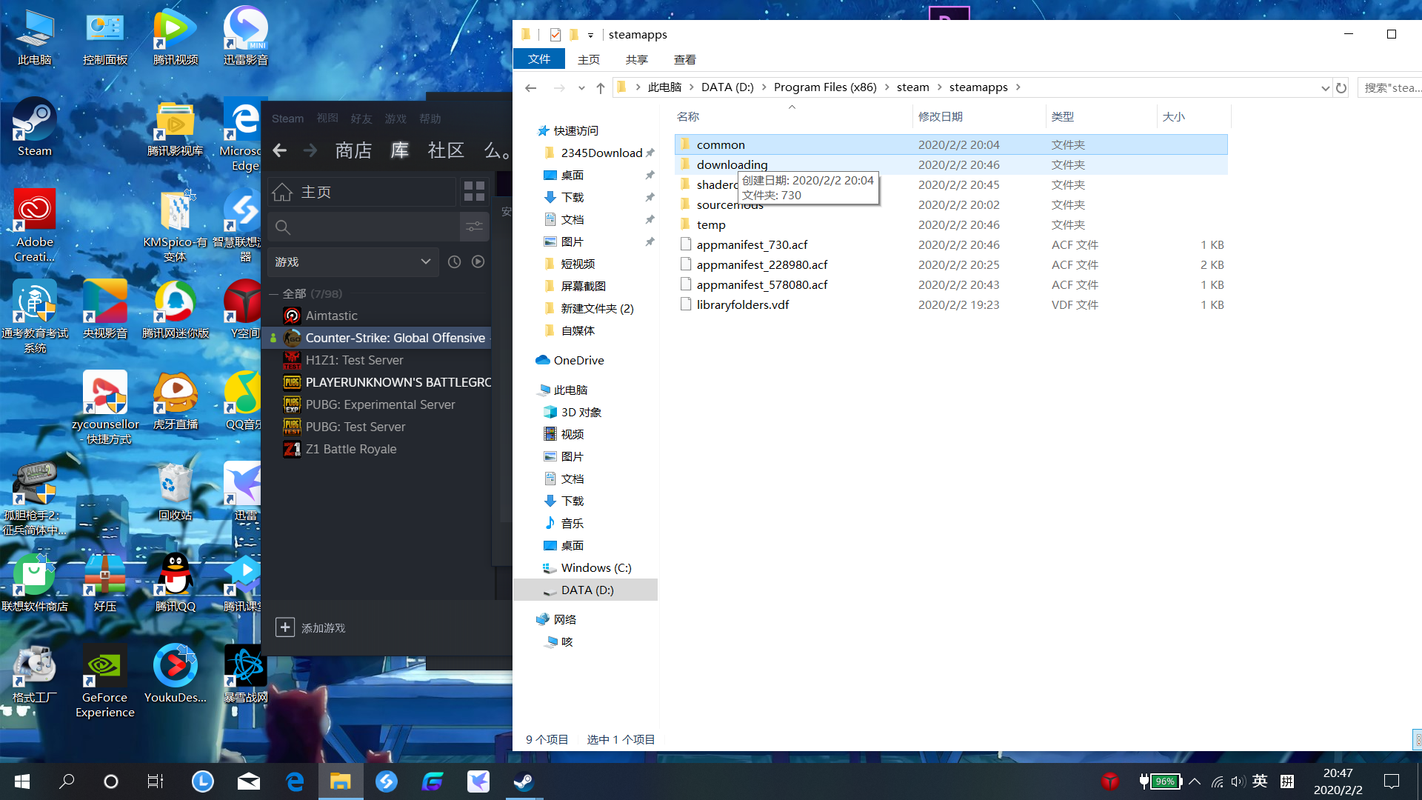Open 主页 home in Steam library
Viewport: 1422px width, 800px height.
tap(361, 191)
